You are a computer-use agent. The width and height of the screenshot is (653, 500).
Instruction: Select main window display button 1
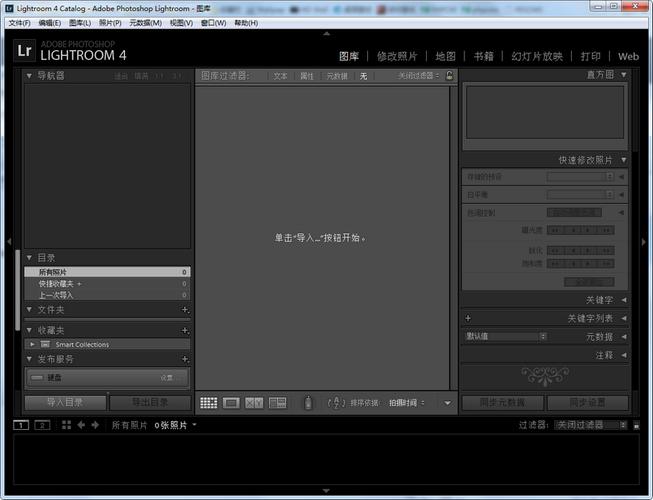pos(21,425)
